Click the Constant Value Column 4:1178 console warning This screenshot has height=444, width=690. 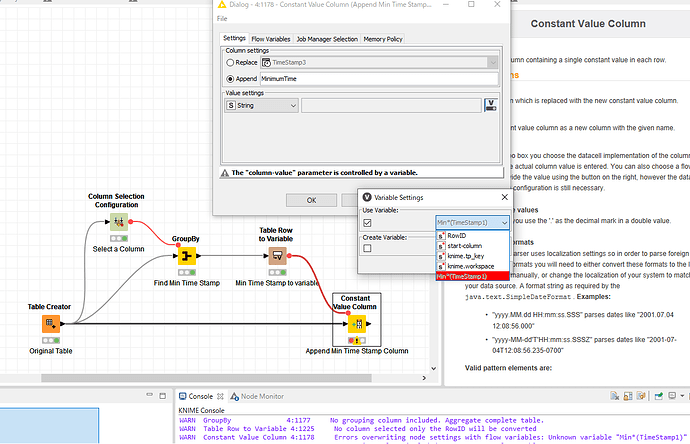433,437
